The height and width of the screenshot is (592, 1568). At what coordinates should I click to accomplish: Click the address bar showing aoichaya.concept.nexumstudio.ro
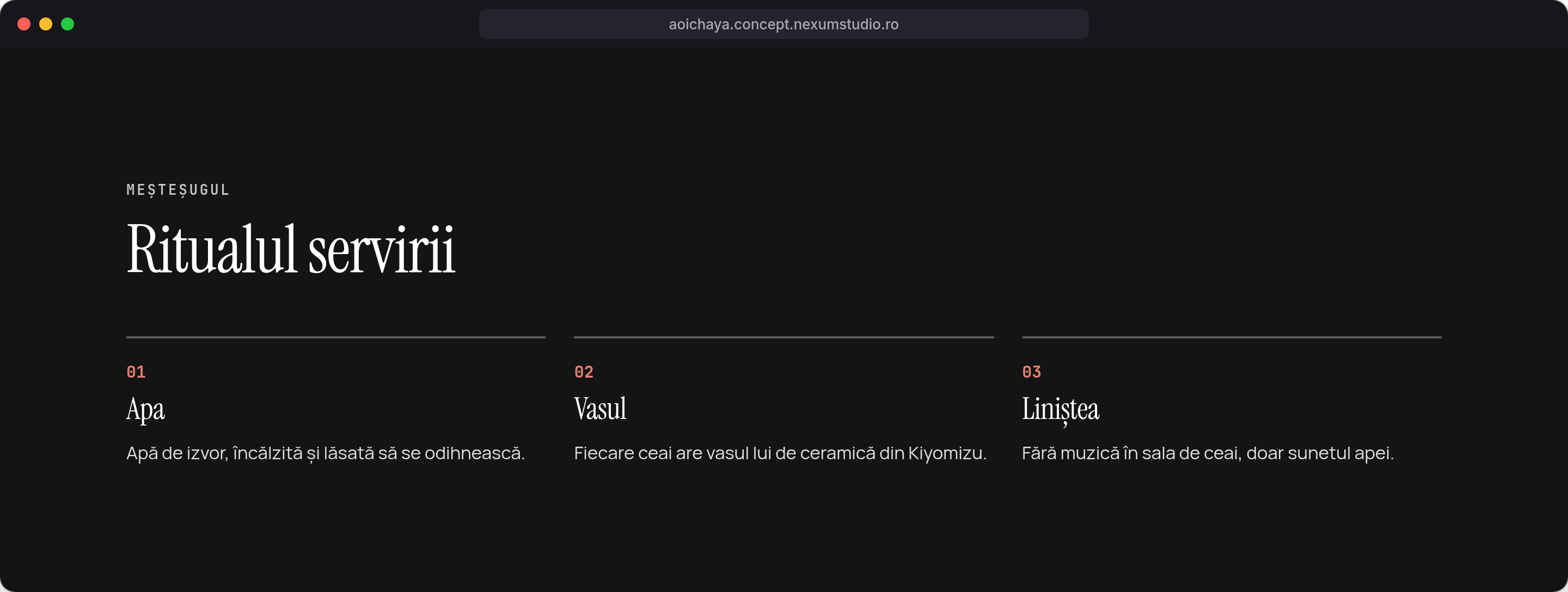coord(783,24)
